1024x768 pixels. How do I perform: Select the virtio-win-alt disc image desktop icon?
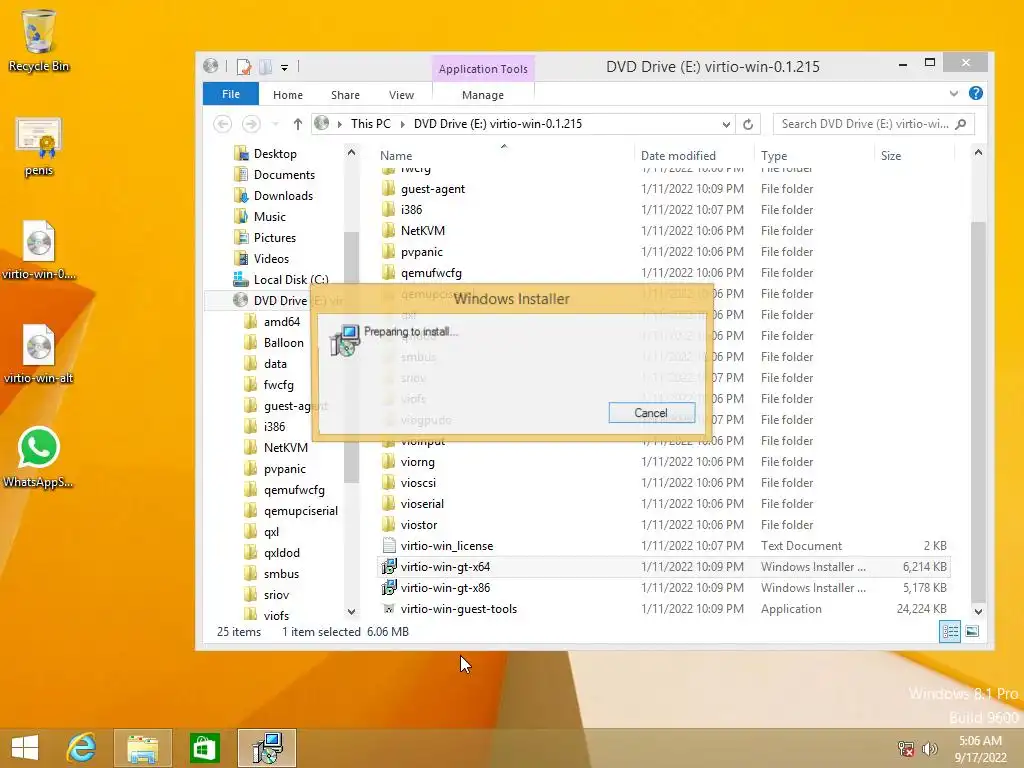coord(39,355)
